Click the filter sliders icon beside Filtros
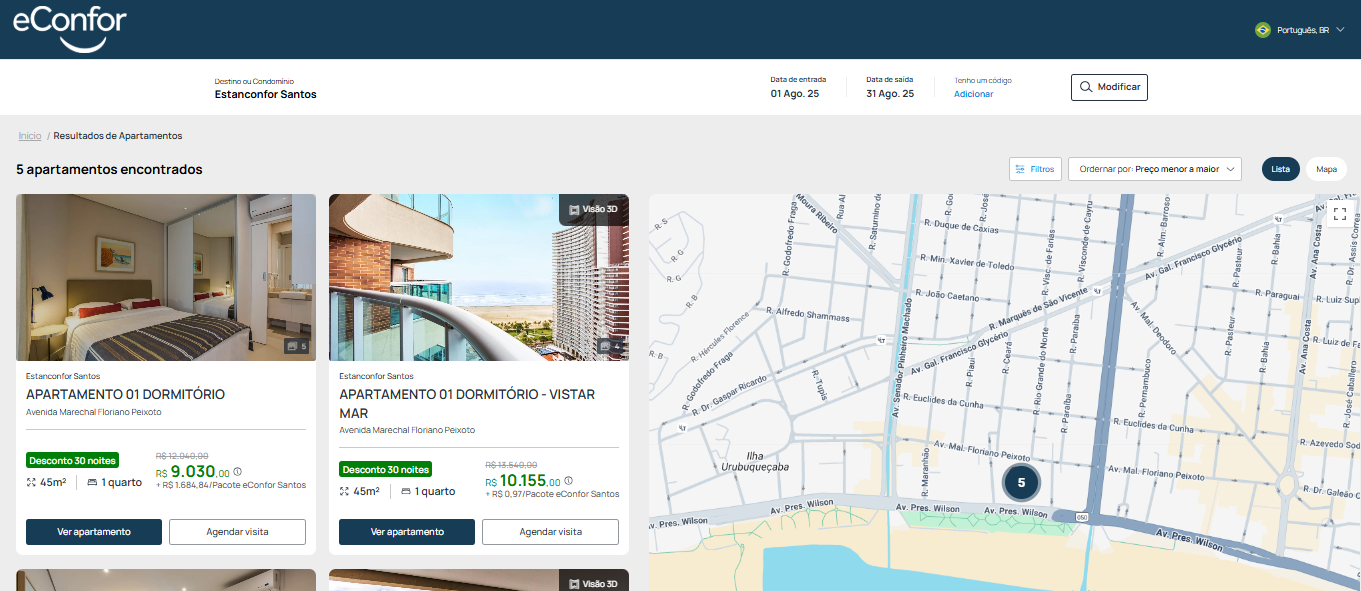The height and width of the screenshot is (591, 1361). point(1020,169)
